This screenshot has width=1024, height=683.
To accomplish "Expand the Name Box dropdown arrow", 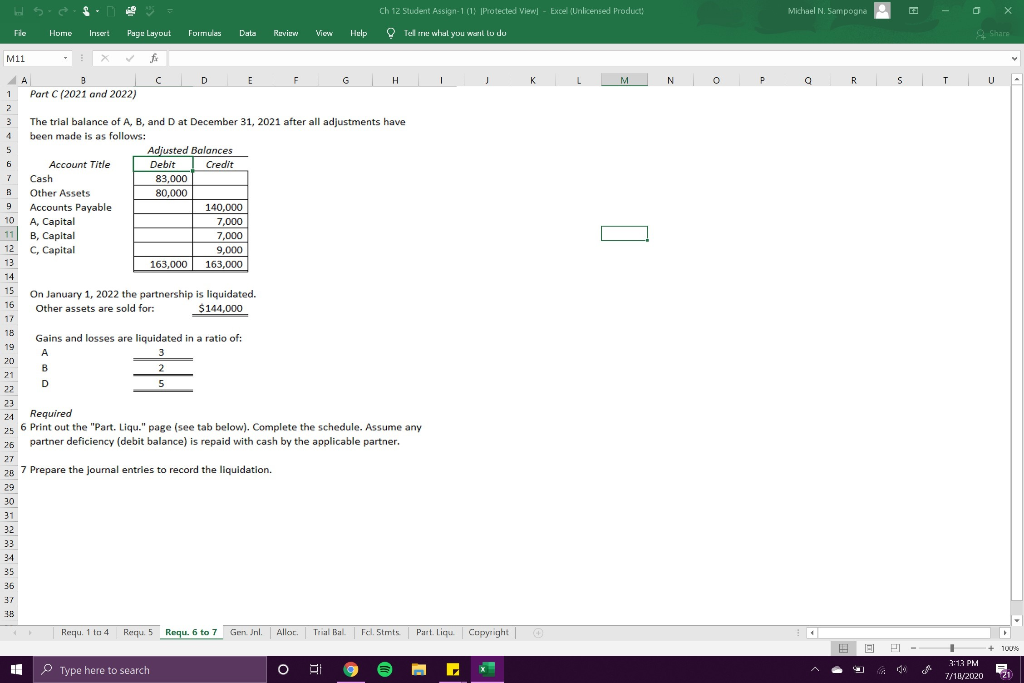I will pos(65,59).
